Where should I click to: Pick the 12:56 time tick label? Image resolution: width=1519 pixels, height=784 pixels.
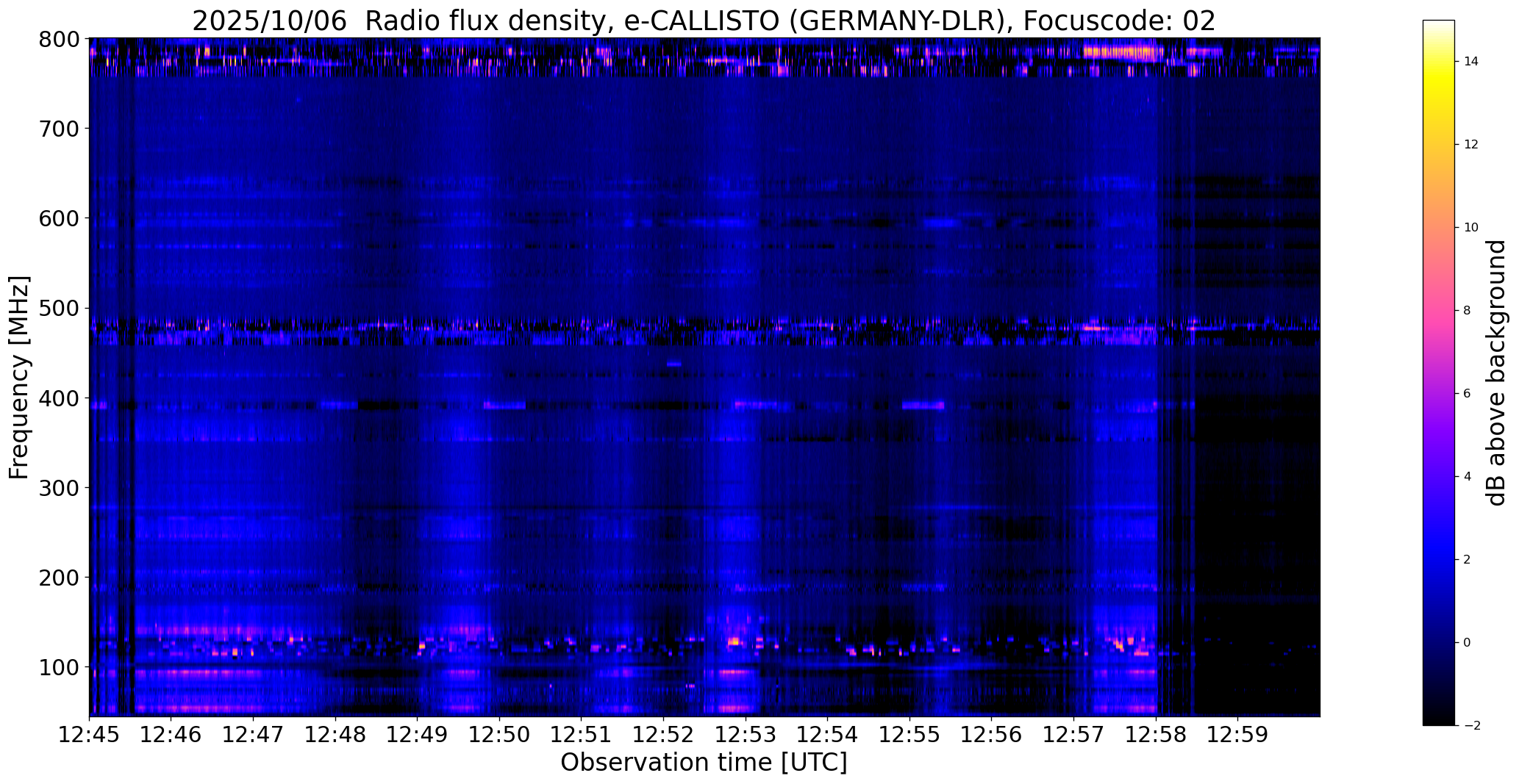click(992, 734)
